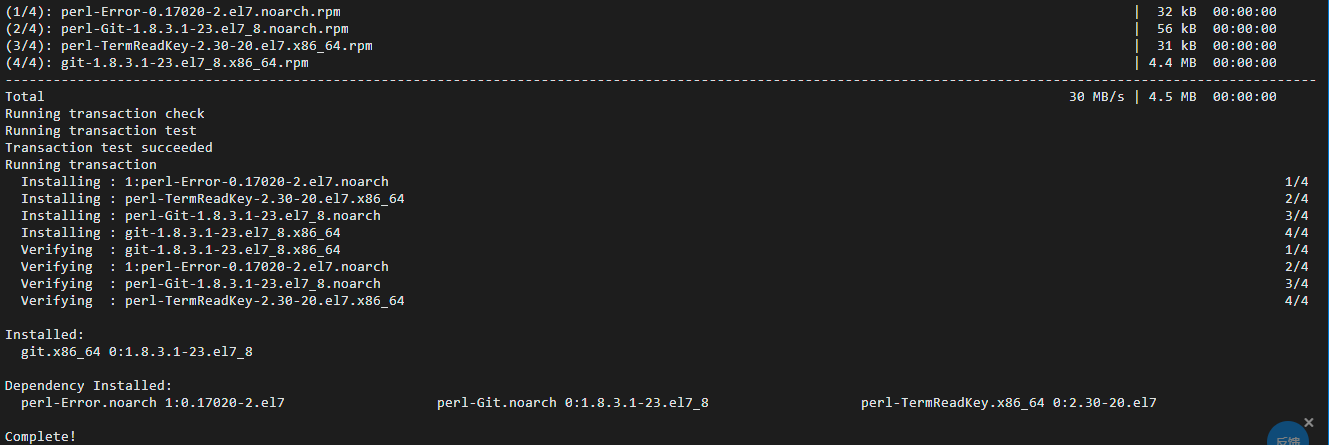Click 'Installed:' heading in terminal output
The width and height of the screenshot is (1329, 445).
tap(45, 334)
